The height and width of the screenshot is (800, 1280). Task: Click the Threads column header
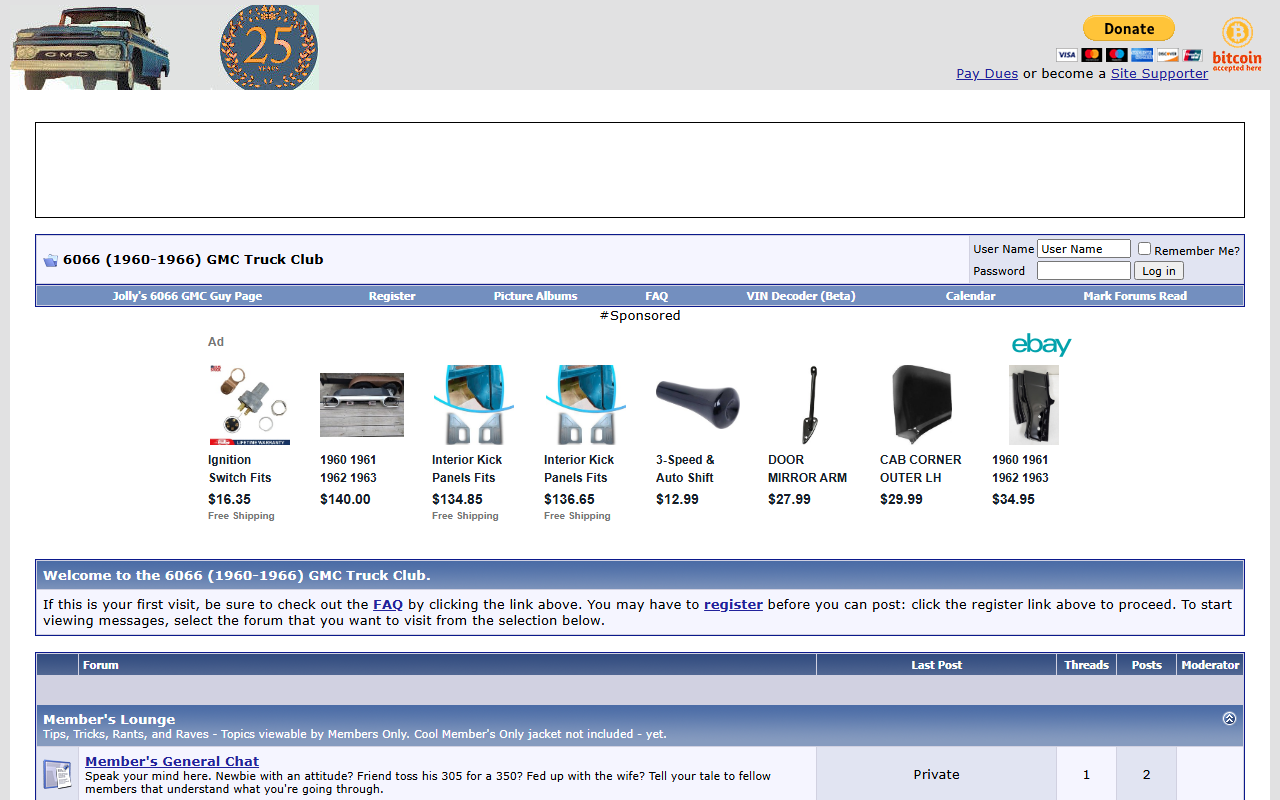[x=1086, y=665]
